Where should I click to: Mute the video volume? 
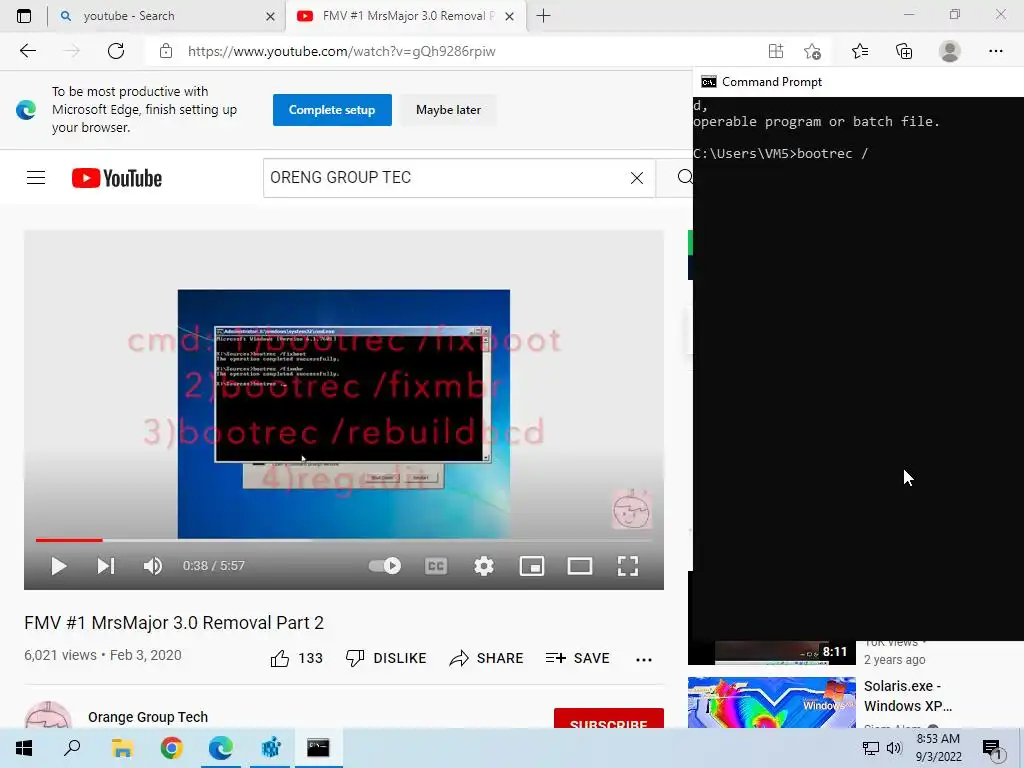pyautogui.click(x=153, y=566)
